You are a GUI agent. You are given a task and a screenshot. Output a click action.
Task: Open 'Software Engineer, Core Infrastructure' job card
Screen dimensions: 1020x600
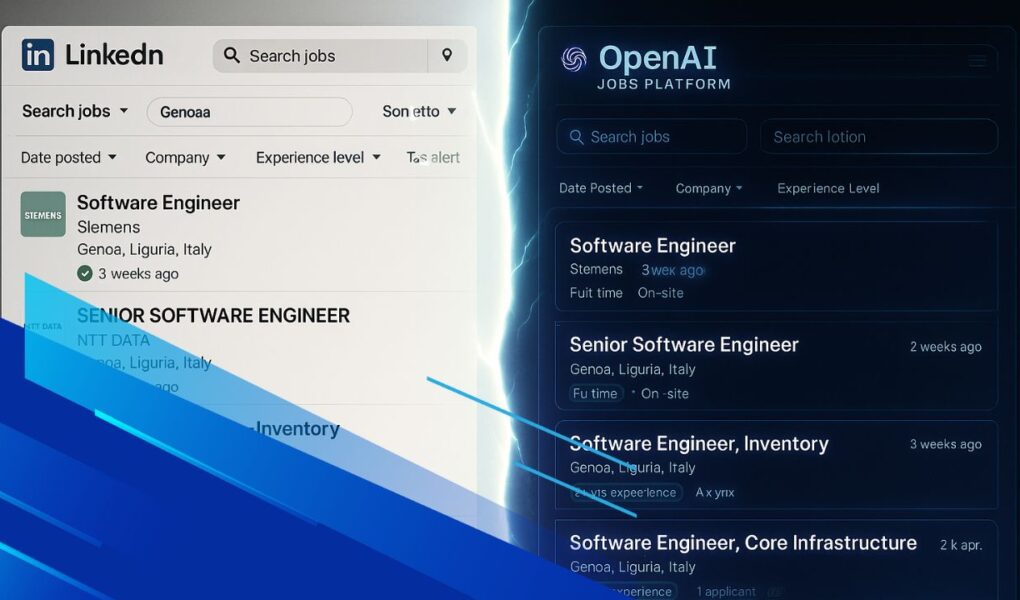click(776, 560)
